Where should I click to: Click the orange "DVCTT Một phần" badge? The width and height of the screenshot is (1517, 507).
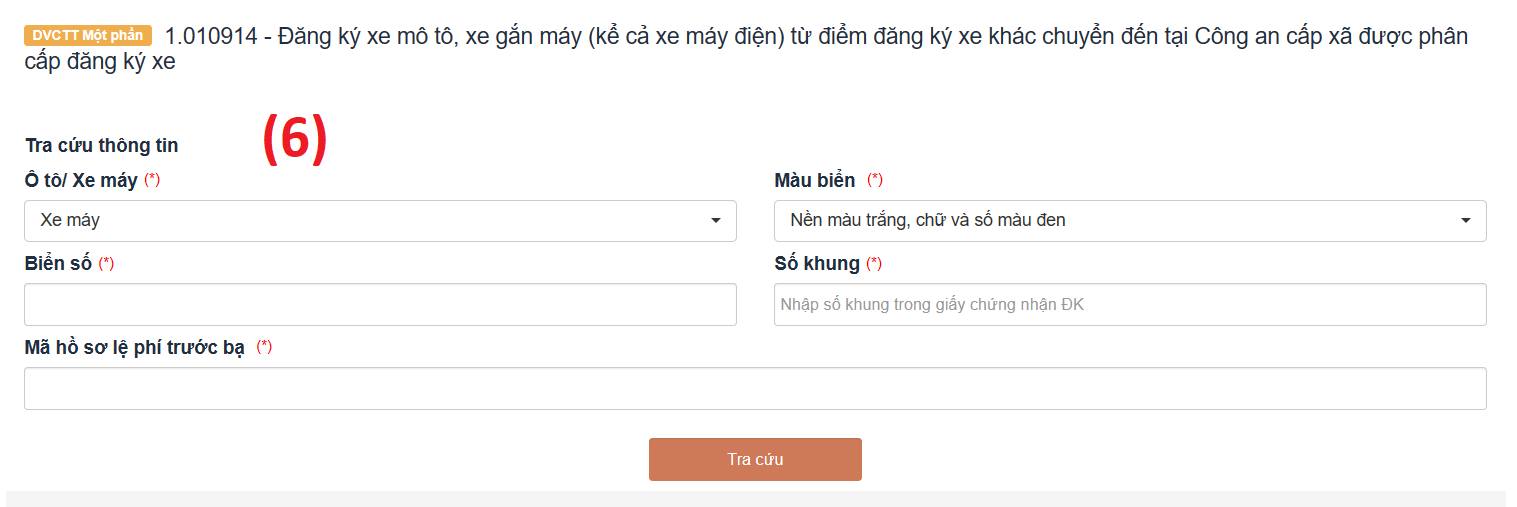click(x=88, y=36)
